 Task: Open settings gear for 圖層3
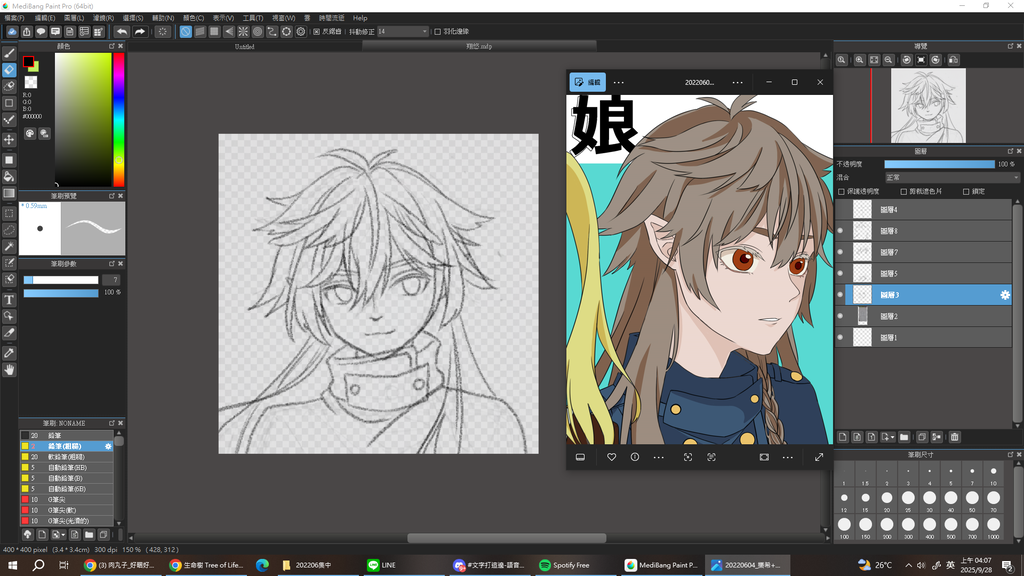pyautogui.click(x=1005, y=295)
